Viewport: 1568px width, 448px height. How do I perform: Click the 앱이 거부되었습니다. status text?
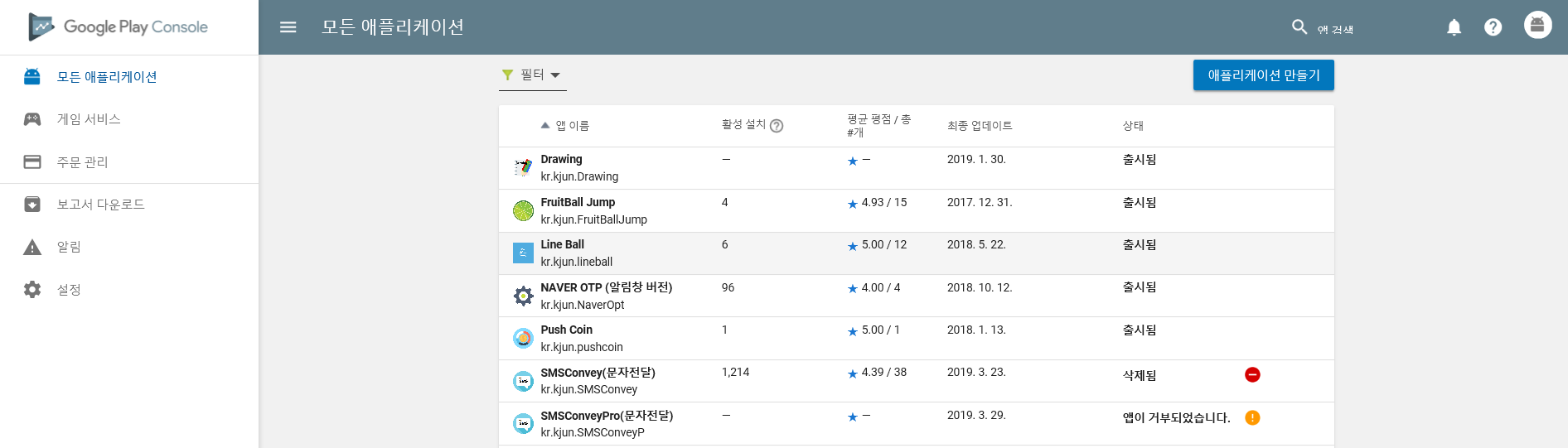point(1176,417)
